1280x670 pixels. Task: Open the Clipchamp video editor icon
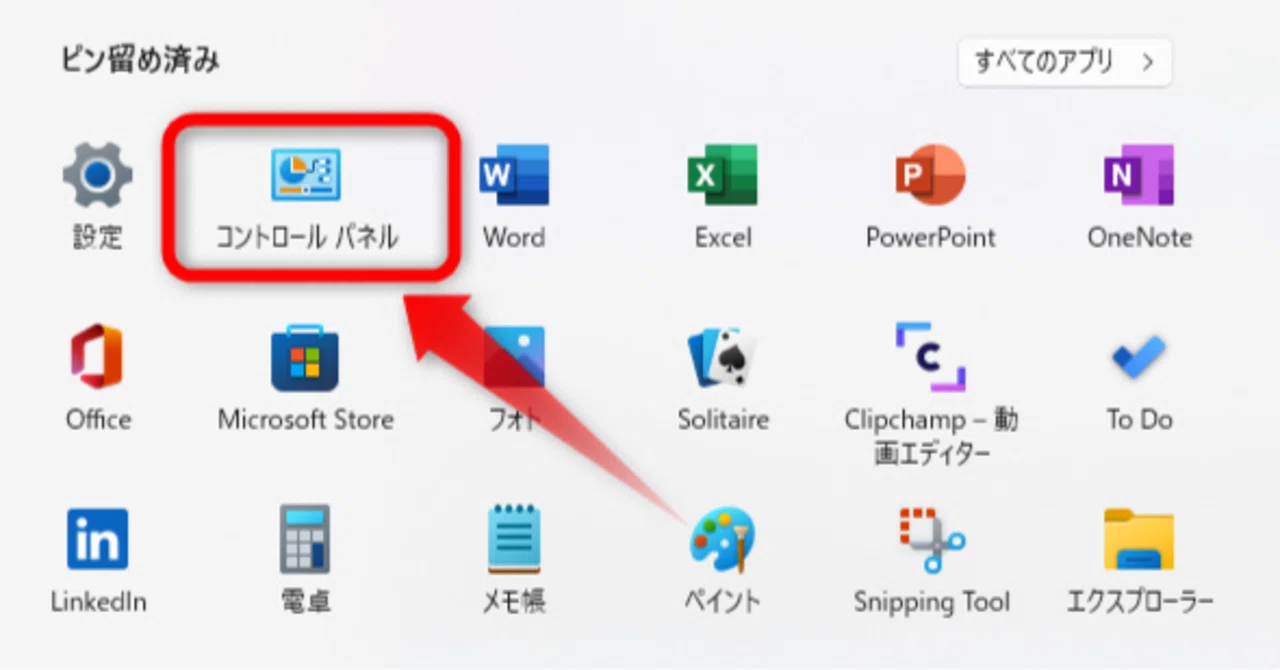click(x=930, y=357)
